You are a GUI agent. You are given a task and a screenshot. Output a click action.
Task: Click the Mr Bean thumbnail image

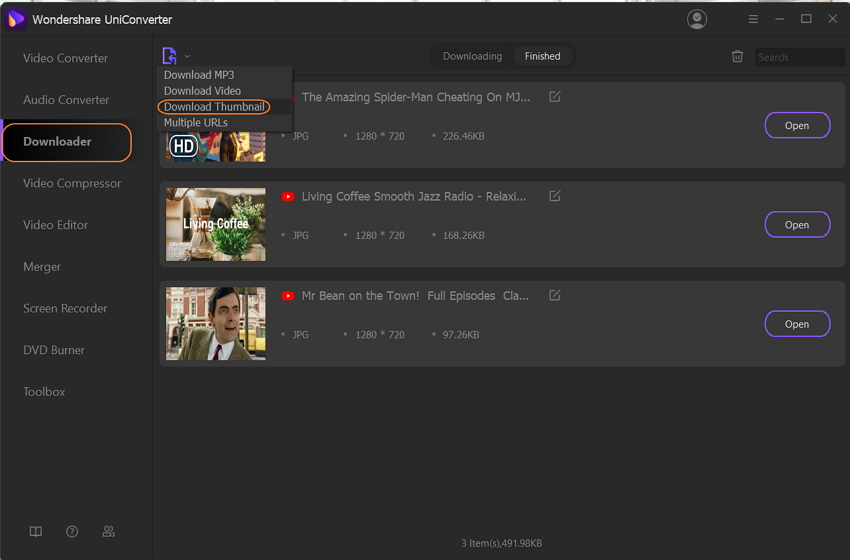216,324
